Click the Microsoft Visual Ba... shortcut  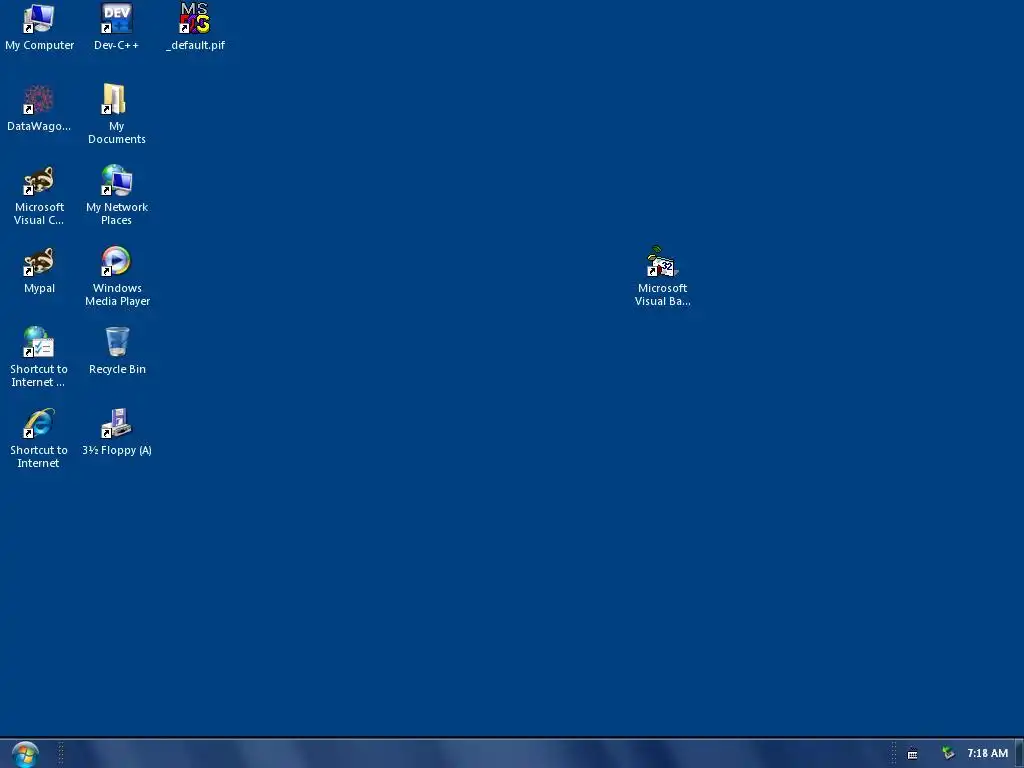coord(662,276)
